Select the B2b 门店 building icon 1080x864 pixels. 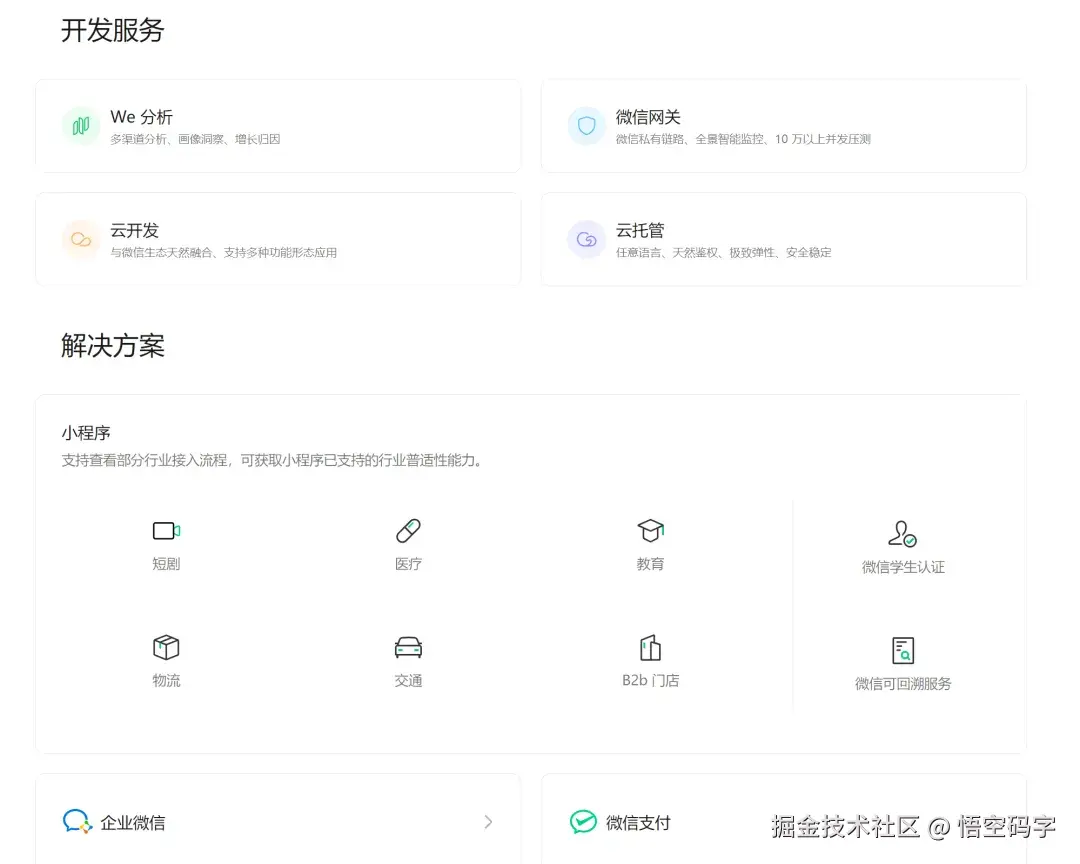(650, 648)
